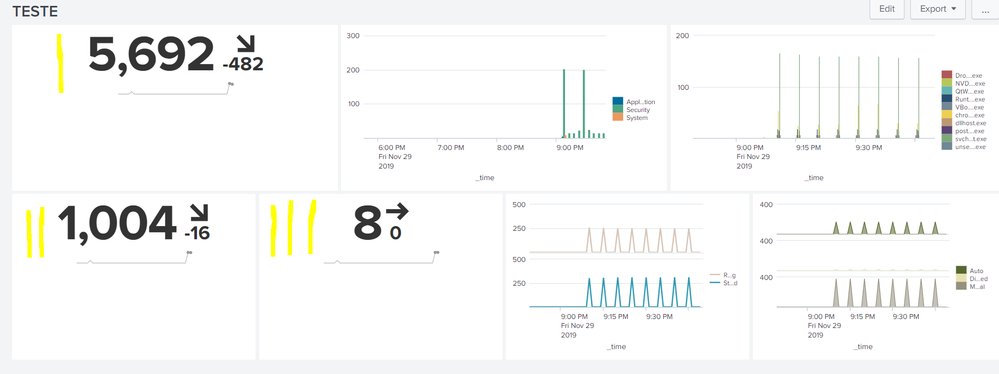The height and width of the screenshot is (374, 999).
Task: Click the -482 trend delta value
Action: (x=243, y=64)
